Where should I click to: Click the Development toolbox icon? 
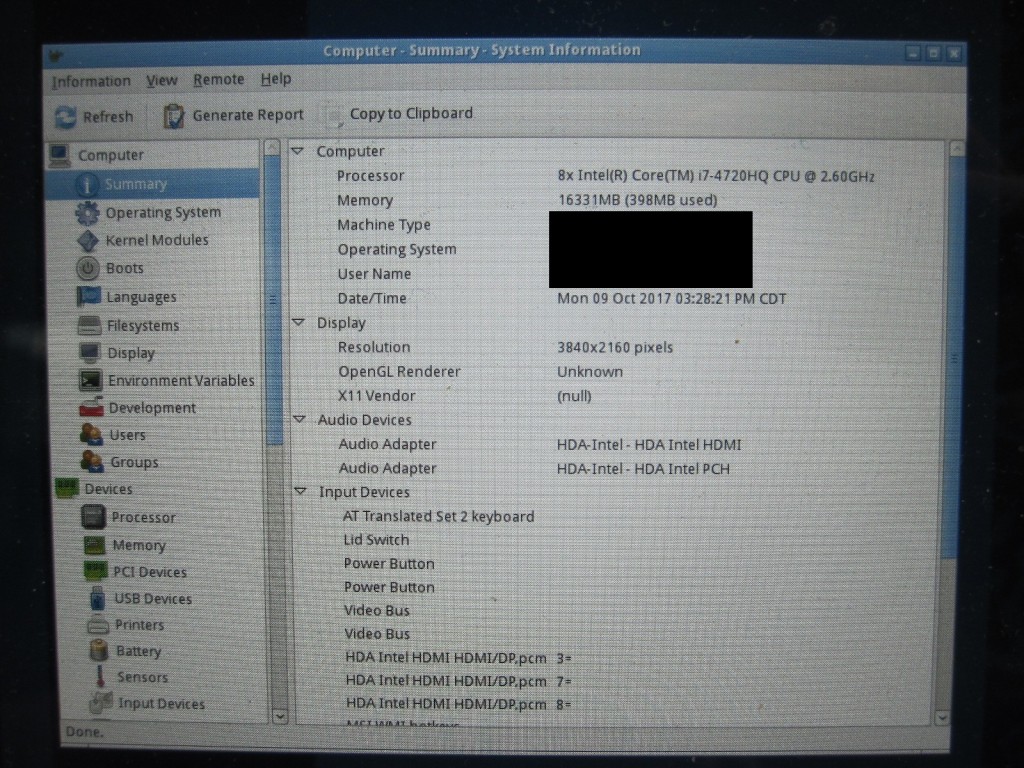click(x=91, y=407)
